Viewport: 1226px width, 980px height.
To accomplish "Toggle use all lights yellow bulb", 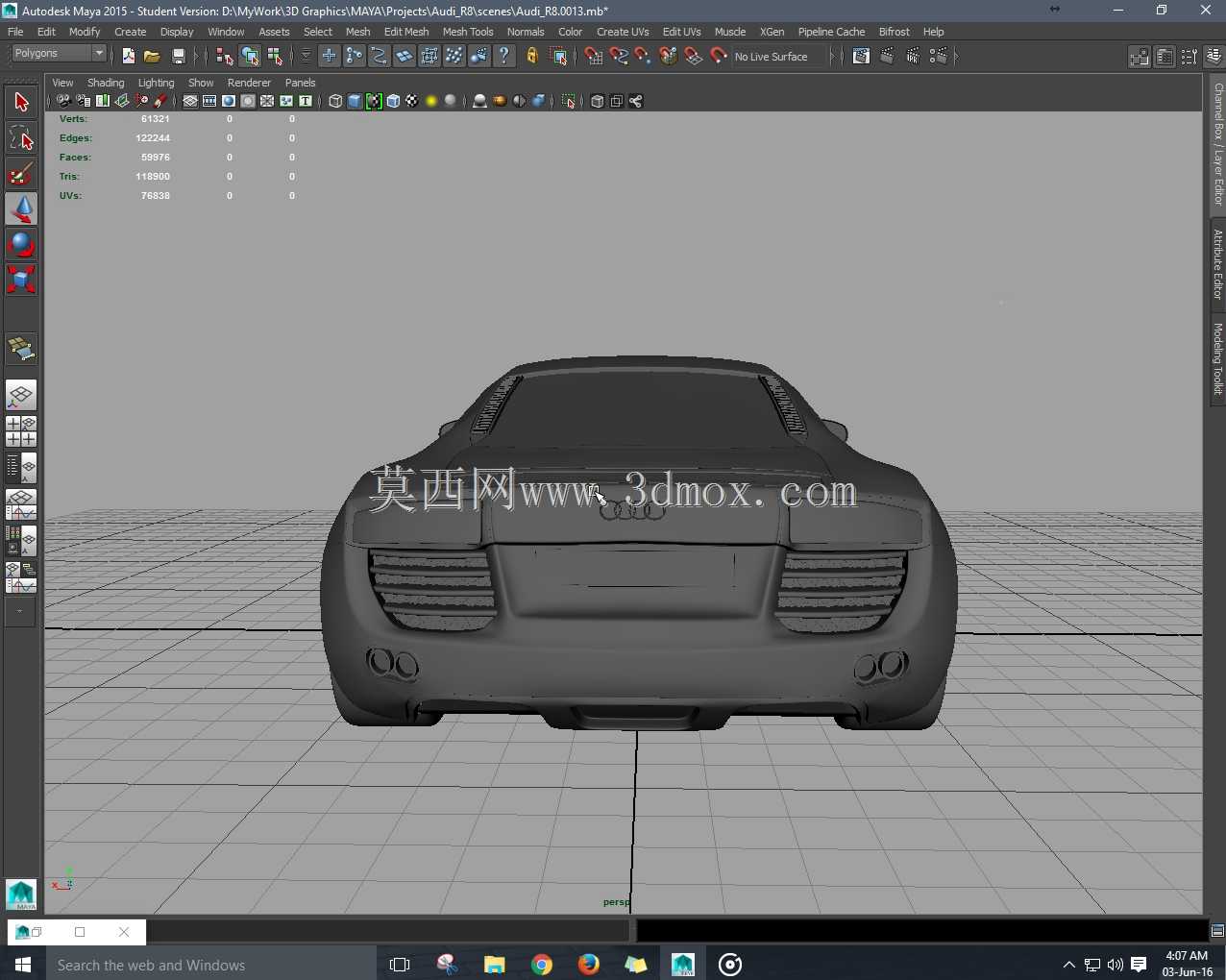I will pyautogui.click(x=431, y=101).
